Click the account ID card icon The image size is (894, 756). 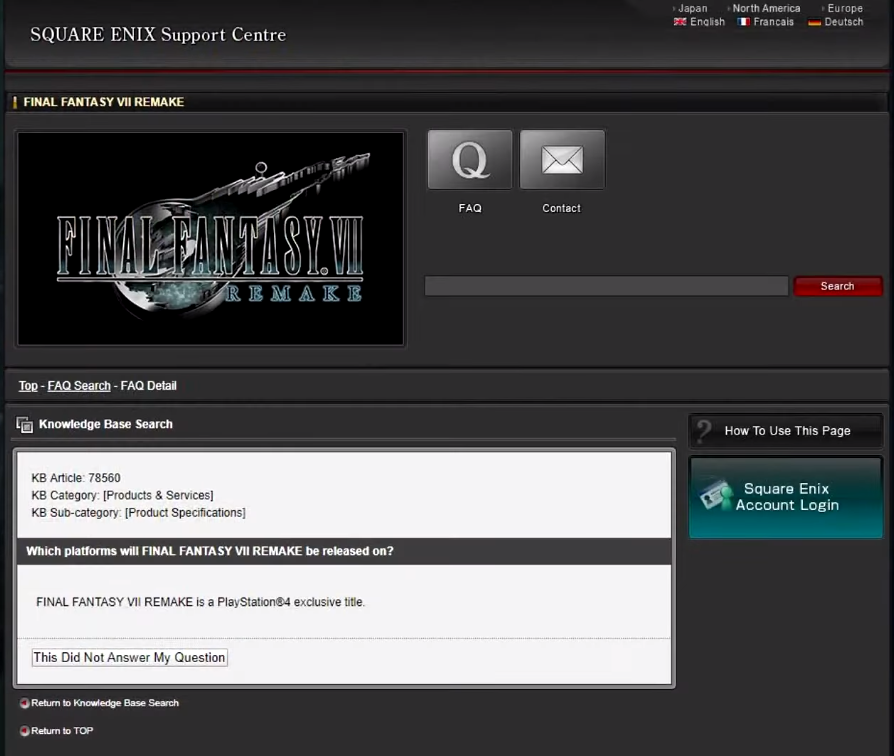(x=716, y=494)
